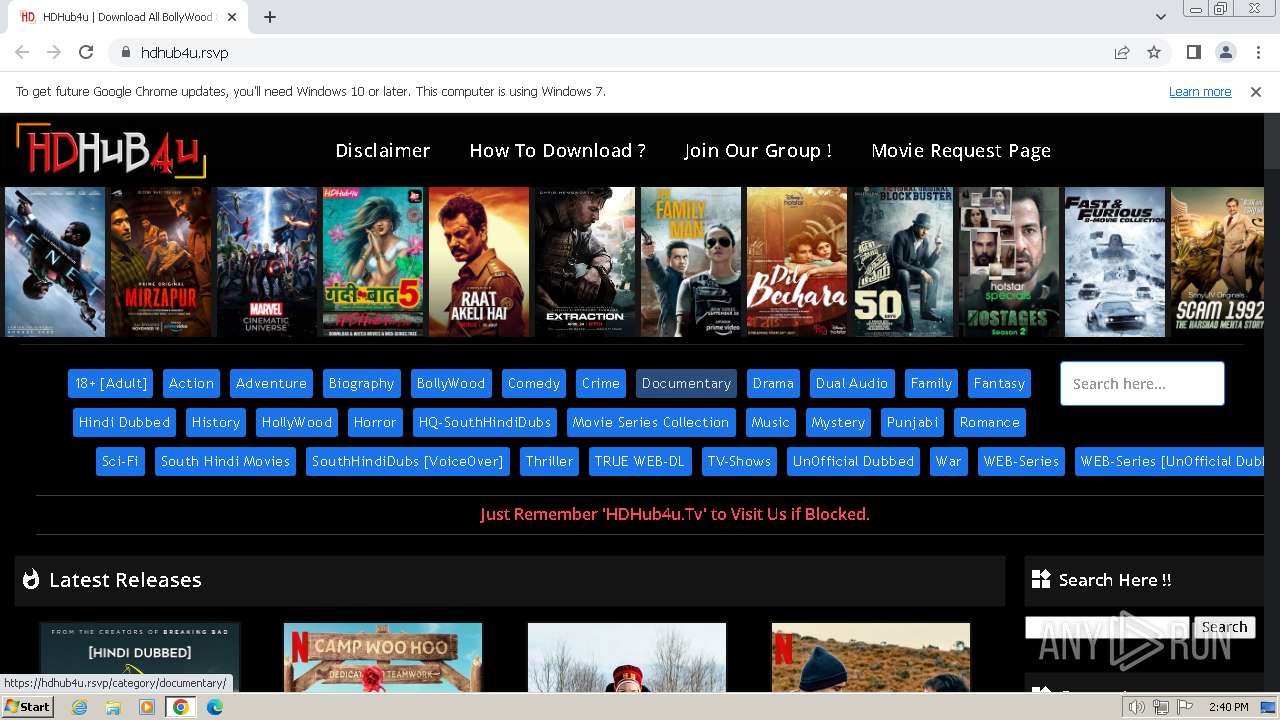Click the sidebar search text box

1107,627
